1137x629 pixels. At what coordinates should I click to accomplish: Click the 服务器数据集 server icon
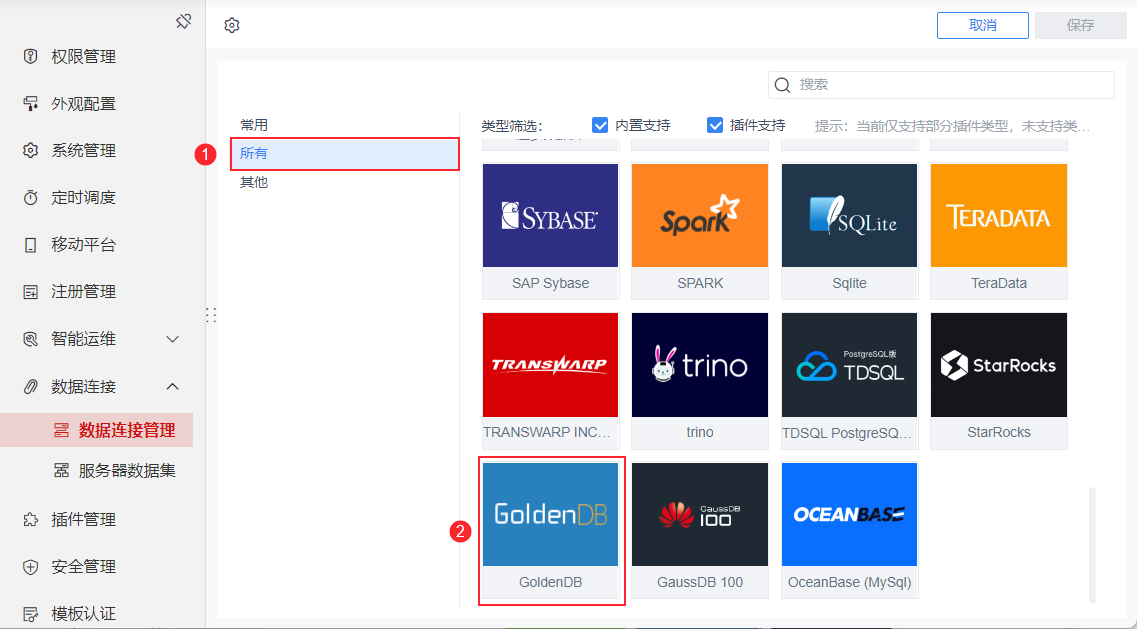(62, 471)
